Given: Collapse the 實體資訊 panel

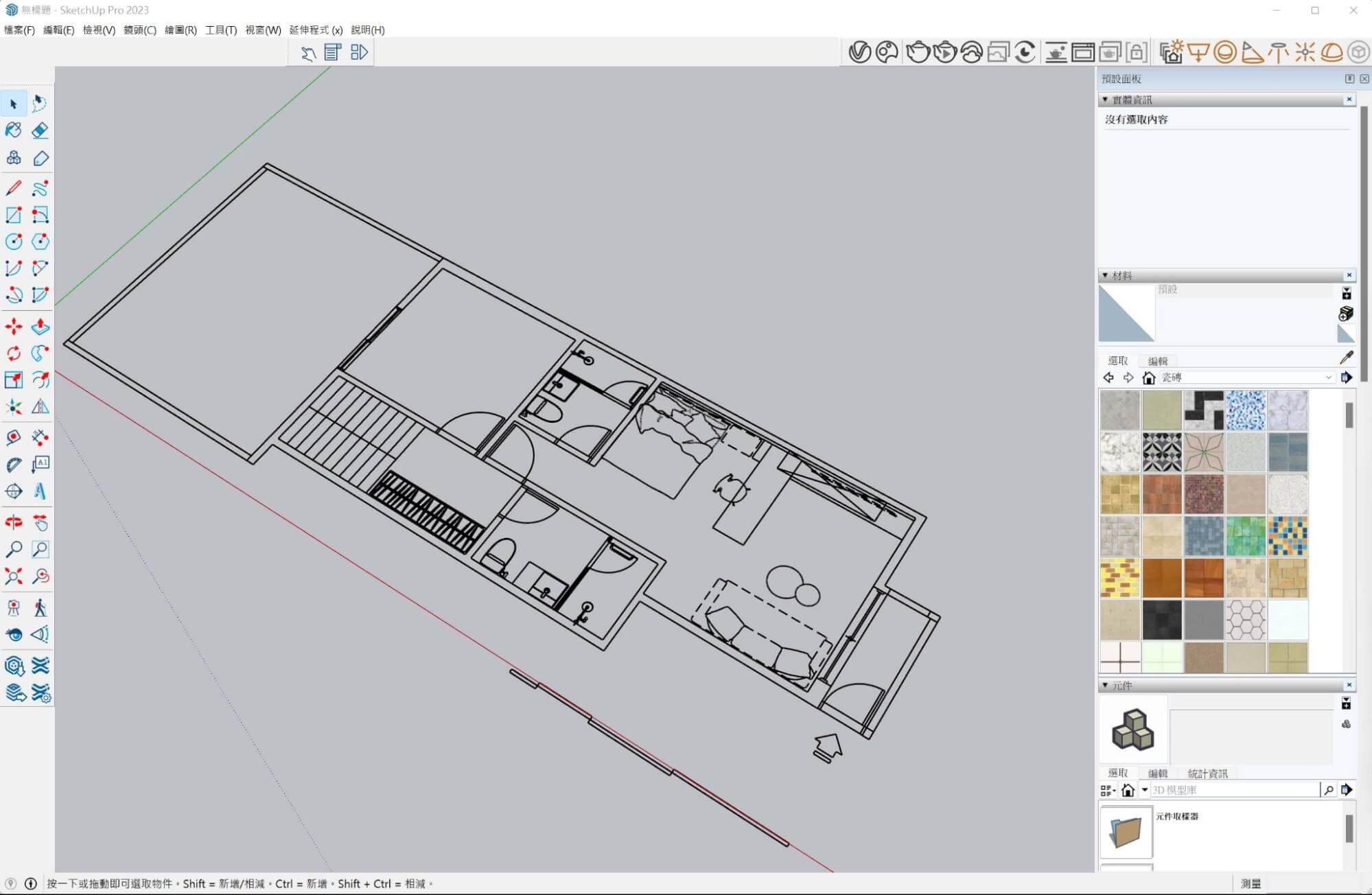Looking at the screenshot, I should pos(1105,100).
